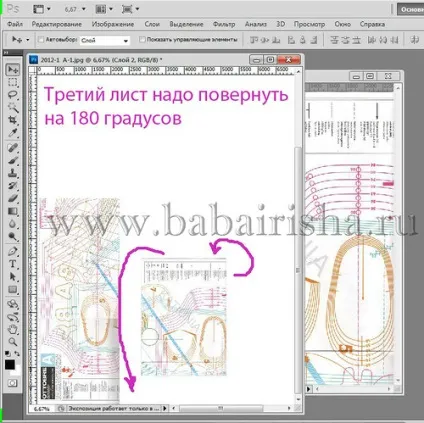Open the Редактирование menu
The image size is (424, 423).
(x=57, y=24)
